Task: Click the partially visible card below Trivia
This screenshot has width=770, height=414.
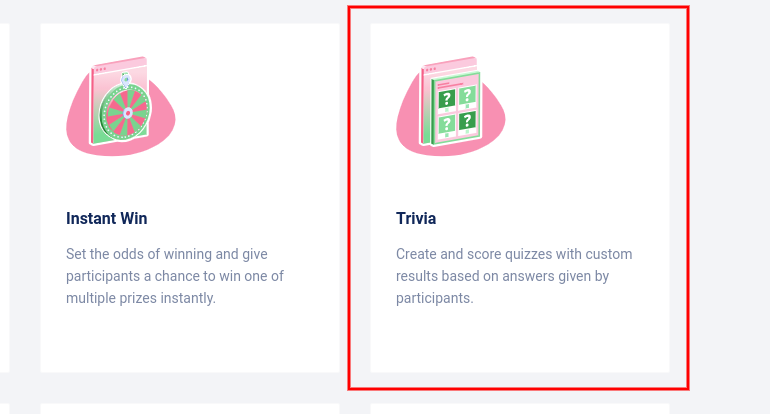Action: (x=520, y=408)
